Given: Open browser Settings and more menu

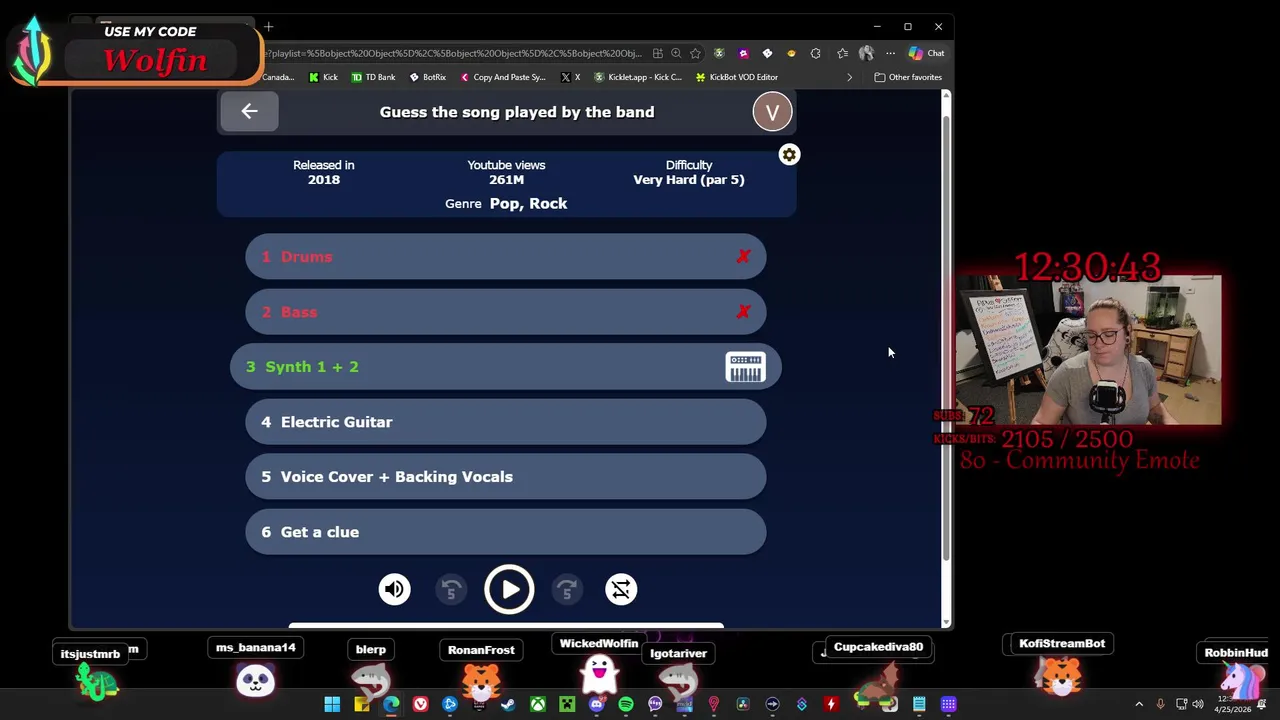Looking at the screenshot, I should (x=890, y=53).
